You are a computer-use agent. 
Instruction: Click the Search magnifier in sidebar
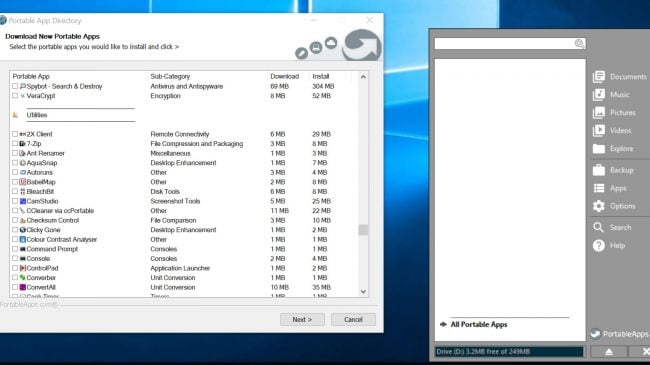(x=598, y=227)
